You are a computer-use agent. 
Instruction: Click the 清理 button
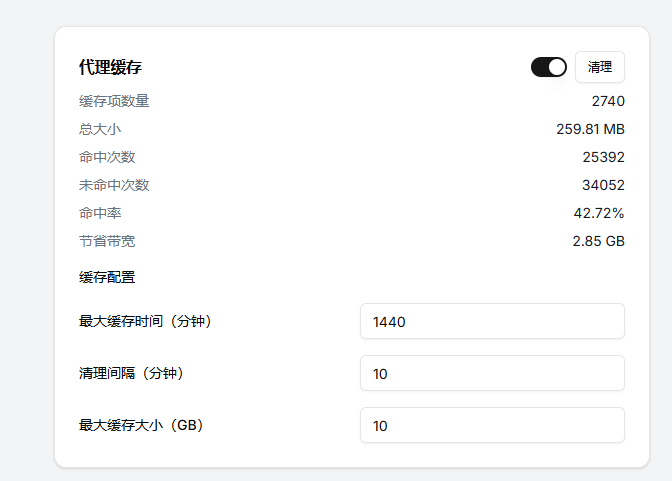(600, 67)
